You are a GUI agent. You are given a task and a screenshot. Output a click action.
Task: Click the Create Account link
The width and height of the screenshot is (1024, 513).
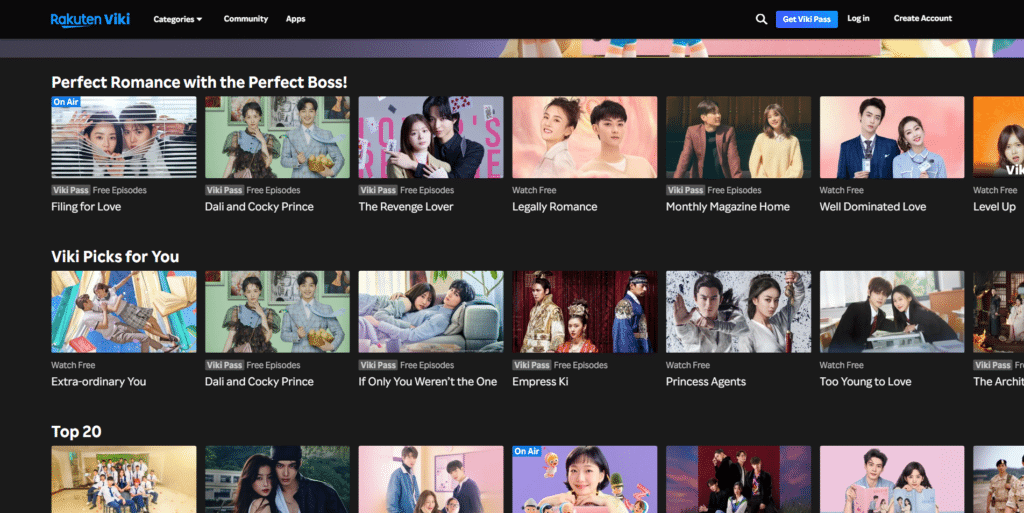pyautogui.click(x=922, y=19)
